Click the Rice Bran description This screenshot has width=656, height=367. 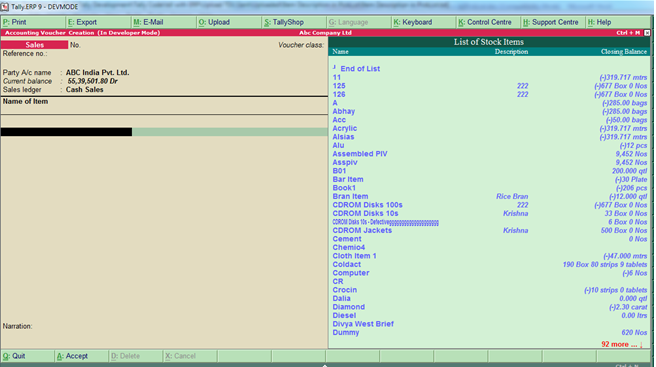coord(512,196)
